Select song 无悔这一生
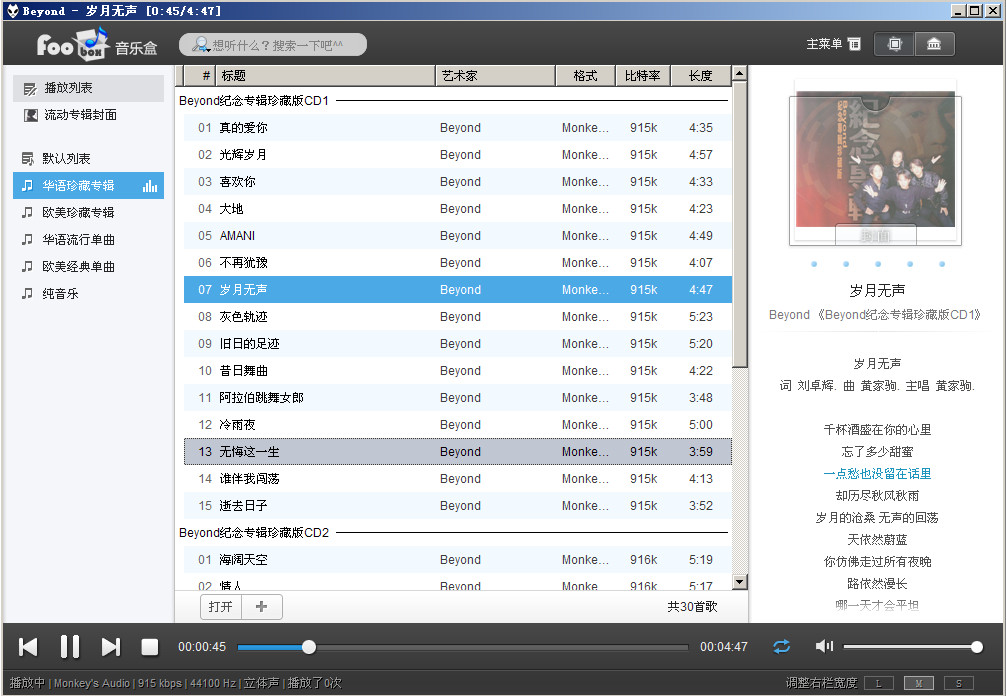Image resolution: width=1006 pixels, height=696 pixels. 457,452
